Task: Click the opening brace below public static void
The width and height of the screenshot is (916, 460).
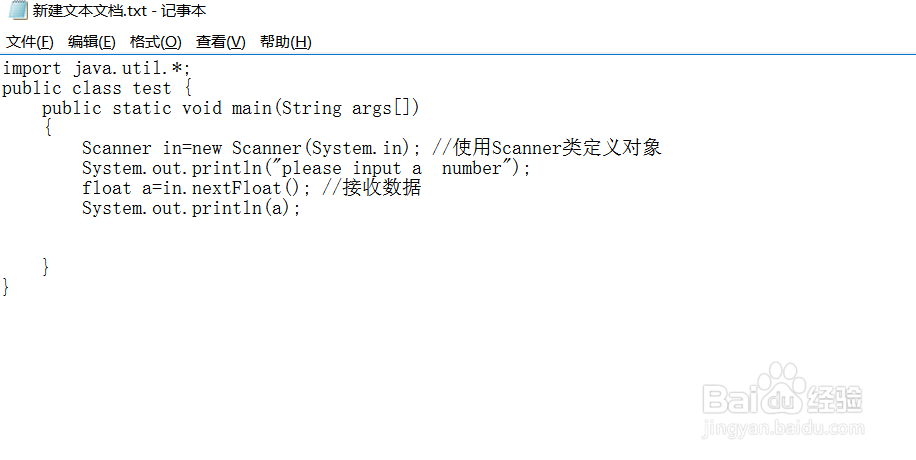Action: 47,128
